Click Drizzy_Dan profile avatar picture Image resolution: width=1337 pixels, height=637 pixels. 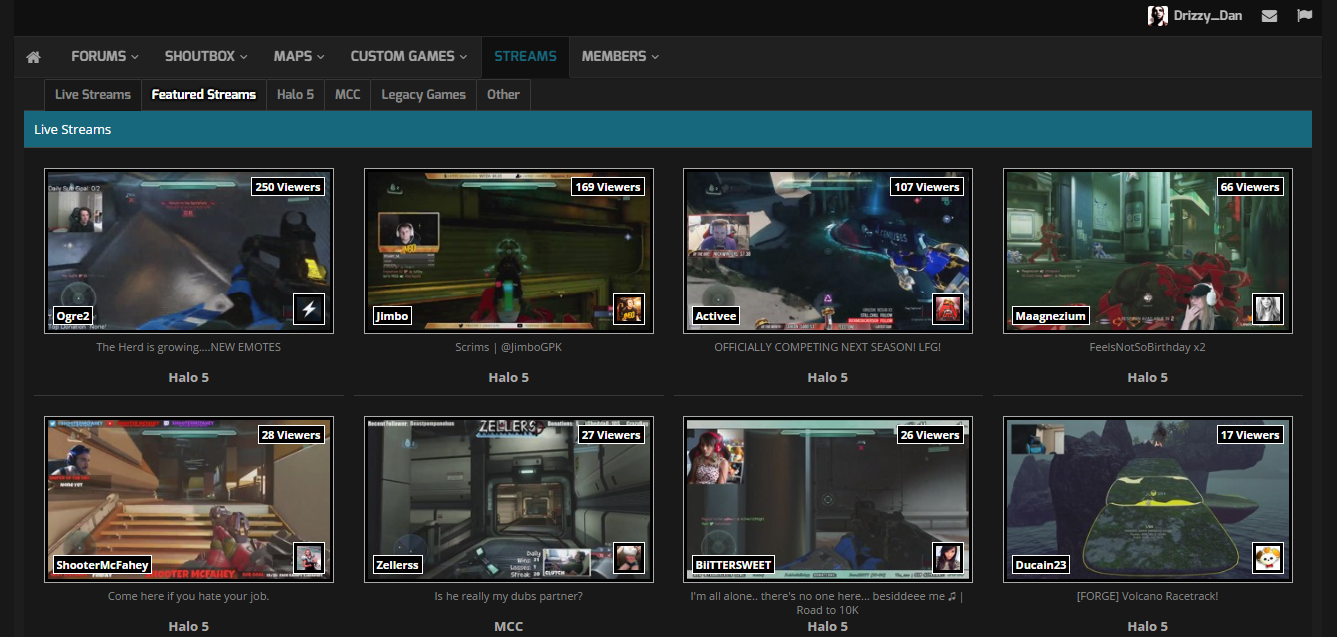tap(1157, 16)
